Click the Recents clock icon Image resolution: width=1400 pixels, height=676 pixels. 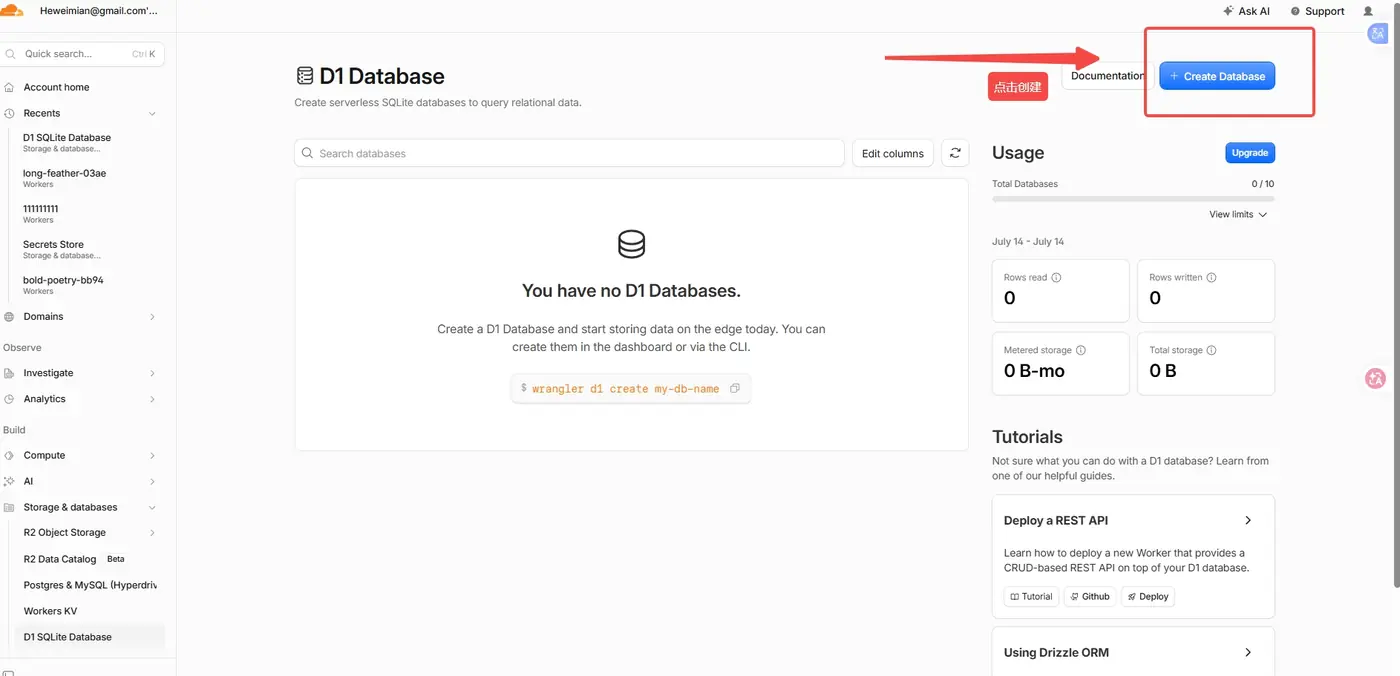coord(9,113)
